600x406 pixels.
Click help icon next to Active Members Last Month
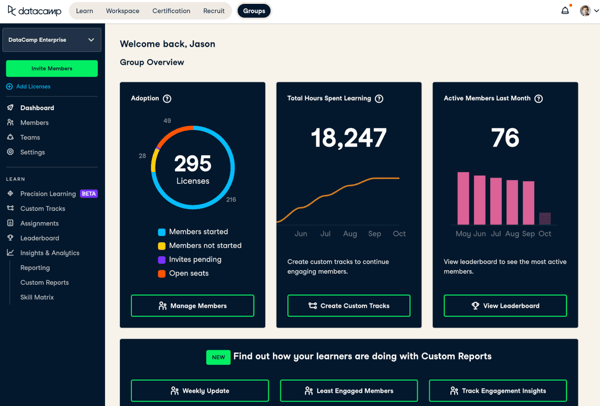(x=538, y=99)
